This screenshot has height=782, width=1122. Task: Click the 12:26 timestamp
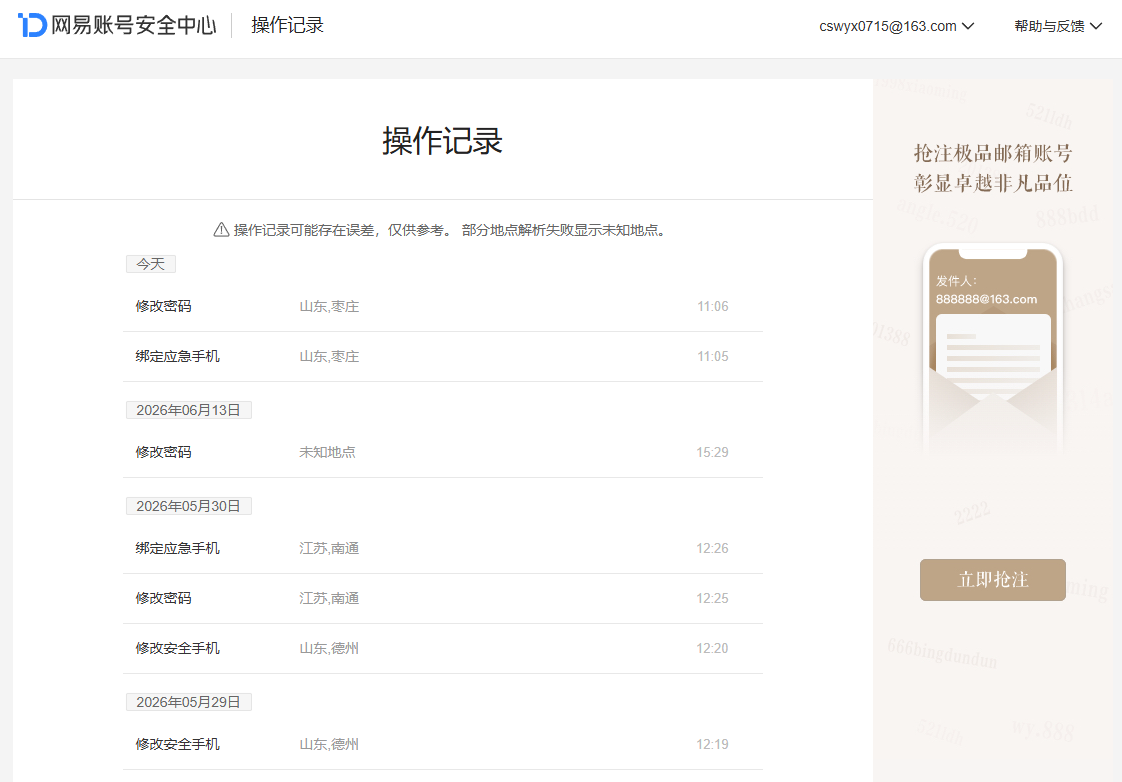712,548
